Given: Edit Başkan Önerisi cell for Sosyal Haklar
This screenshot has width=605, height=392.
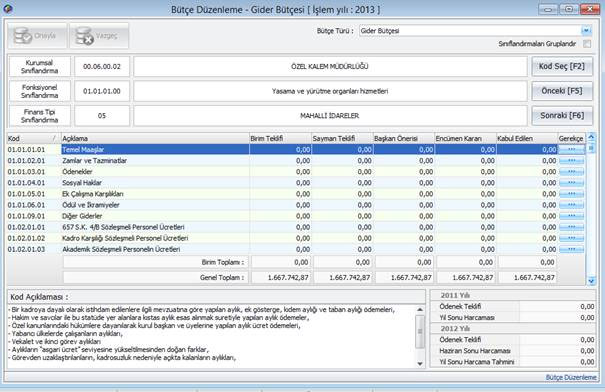Looking at the screenshot, I should tap(404, 182).
